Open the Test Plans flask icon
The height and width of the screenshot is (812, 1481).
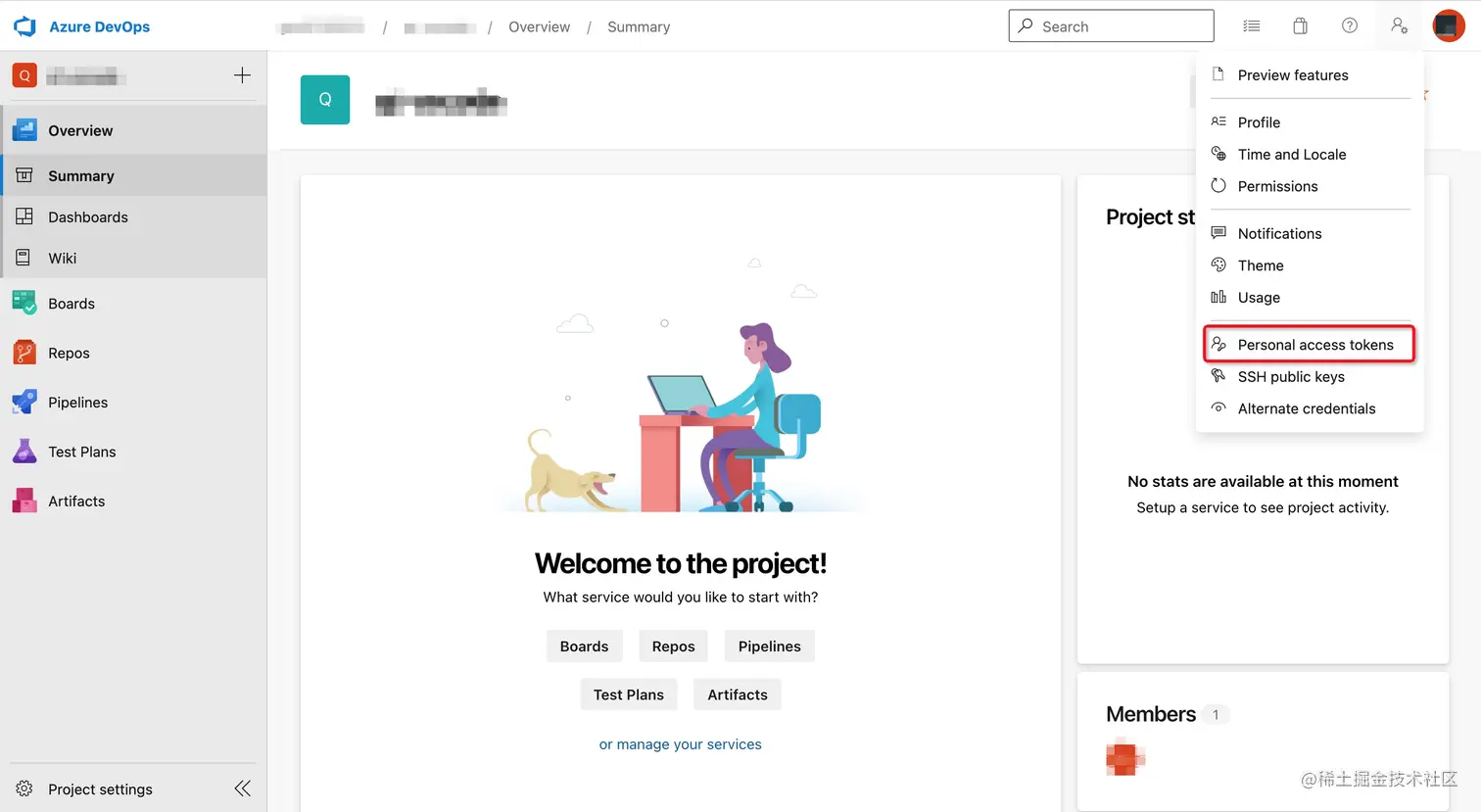[24, 451]
